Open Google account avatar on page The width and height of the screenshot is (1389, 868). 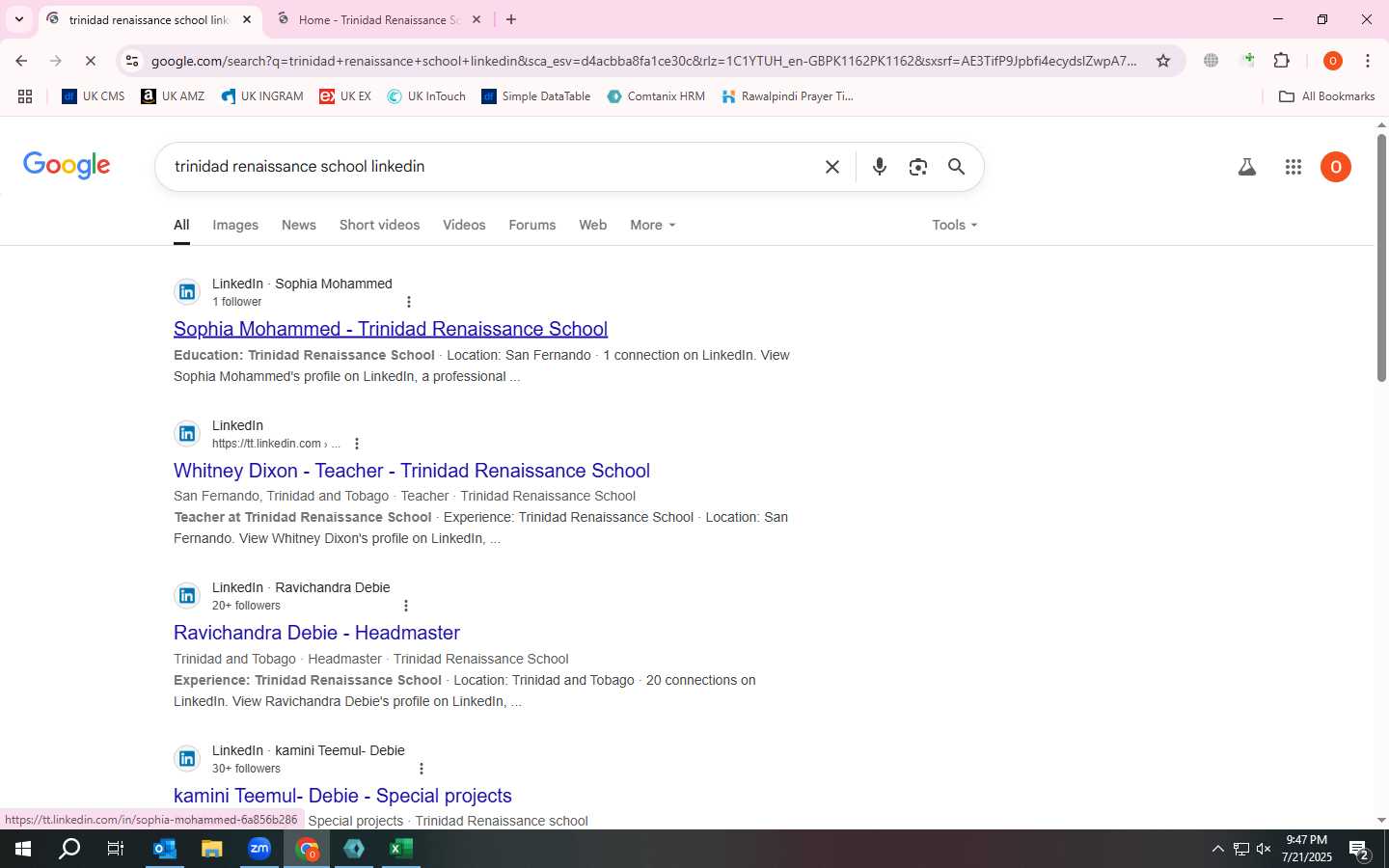point(1336,167)
